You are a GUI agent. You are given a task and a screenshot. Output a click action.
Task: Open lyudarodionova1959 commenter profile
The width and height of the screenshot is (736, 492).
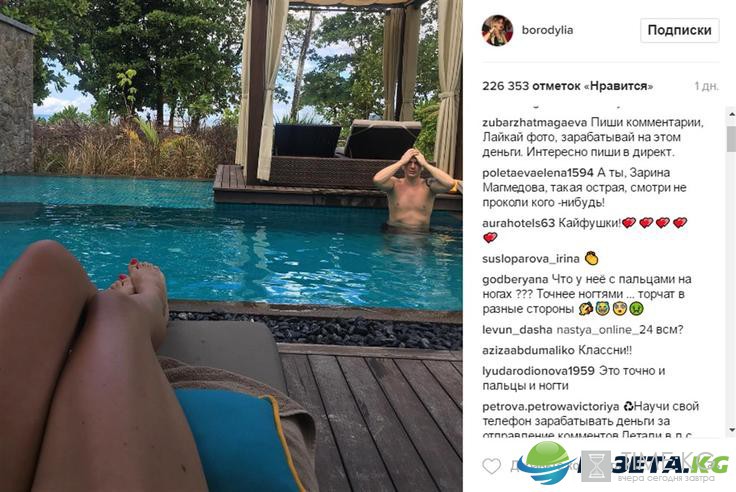(538, 371)
